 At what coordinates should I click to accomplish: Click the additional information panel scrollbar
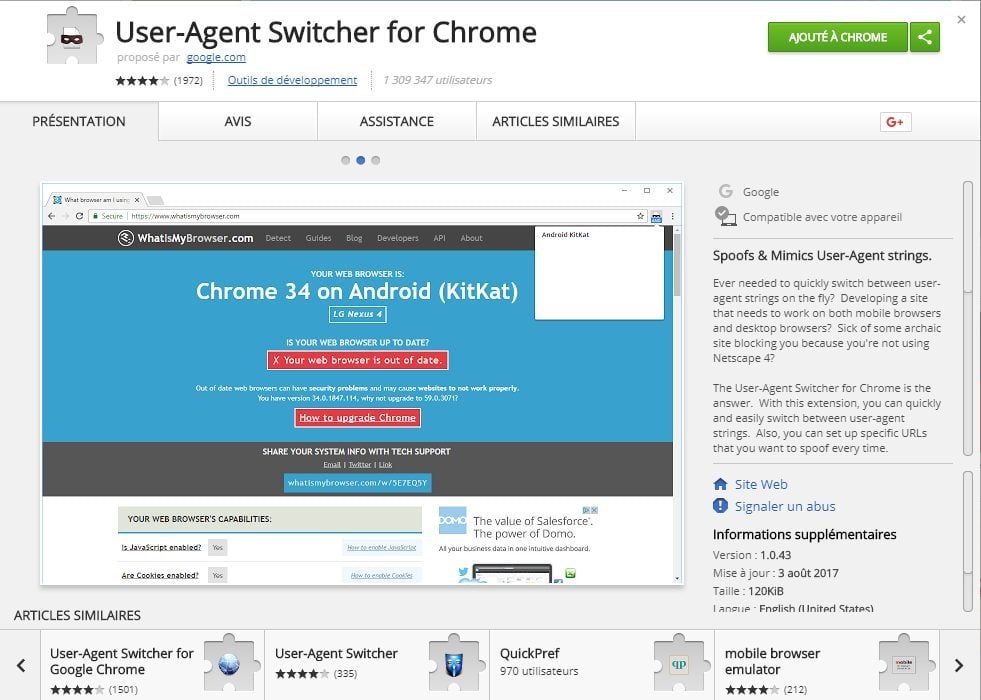point(968,541)
